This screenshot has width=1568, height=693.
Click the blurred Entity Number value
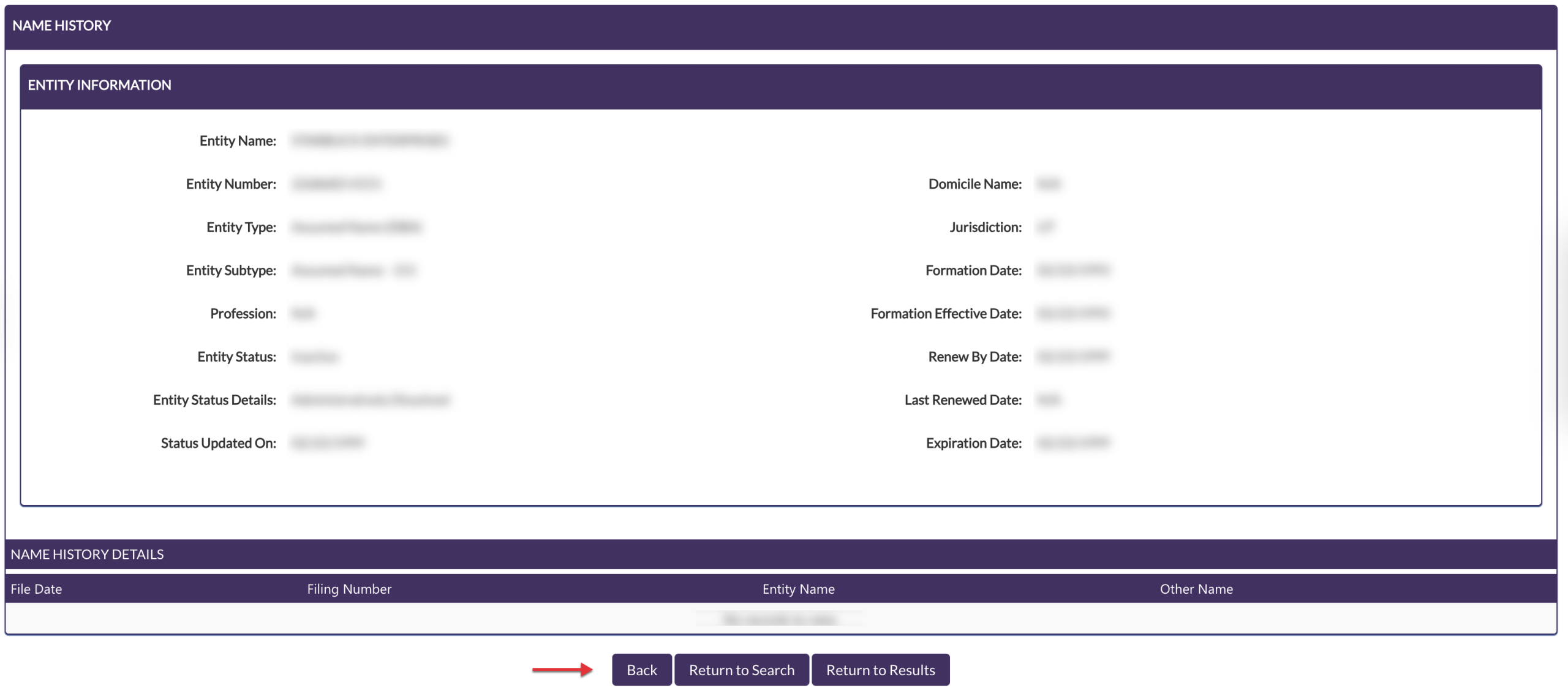tap(336, 184)
